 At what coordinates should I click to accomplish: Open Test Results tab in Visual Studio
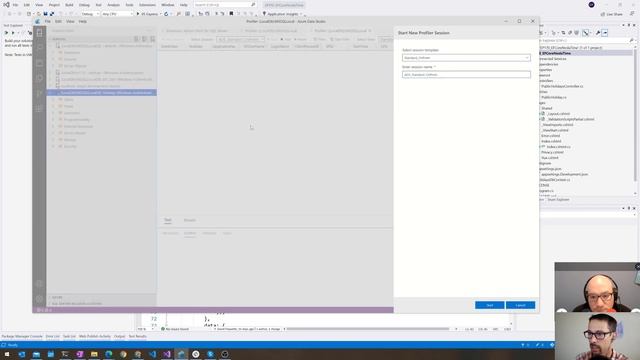(x=138, y=336)
